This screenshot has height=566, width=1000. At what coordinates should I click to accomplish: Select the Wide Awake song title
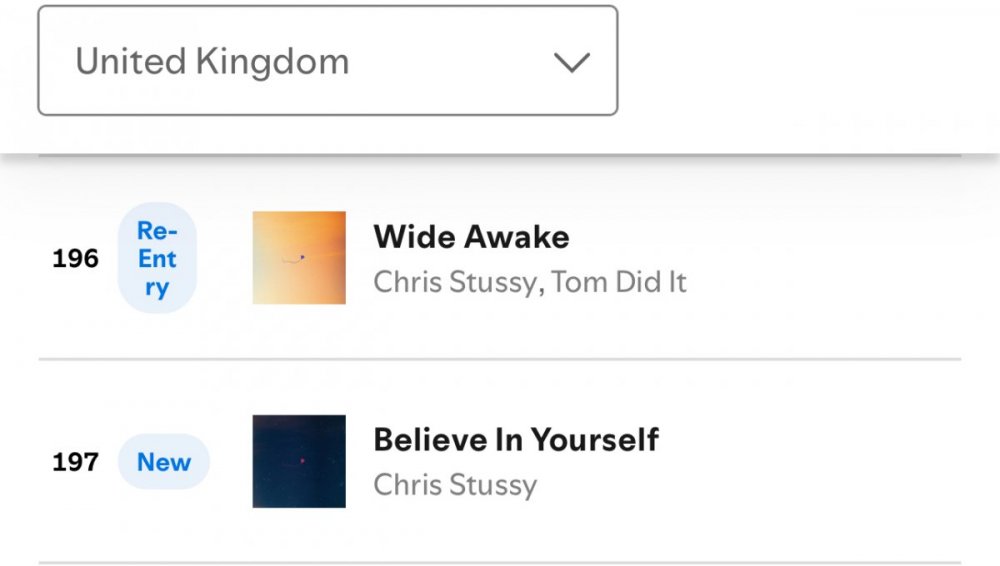(x=471, y=237)
